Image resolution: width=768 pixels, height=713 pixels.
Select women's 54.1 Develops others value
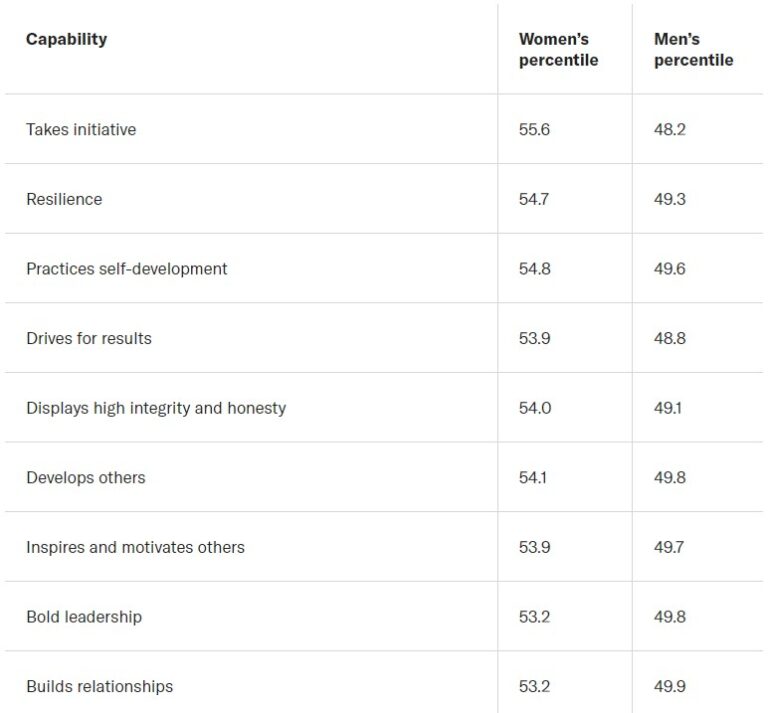point(532,477)
